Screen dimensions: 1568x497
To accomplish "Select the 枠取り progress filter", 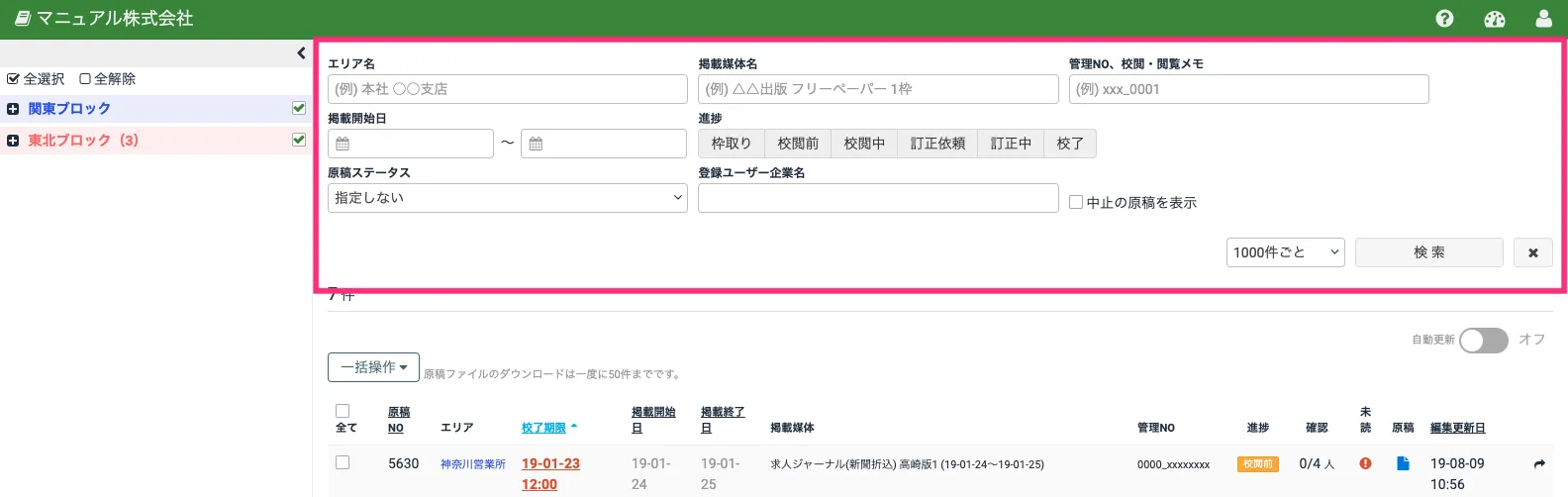I will coord(732,144).
